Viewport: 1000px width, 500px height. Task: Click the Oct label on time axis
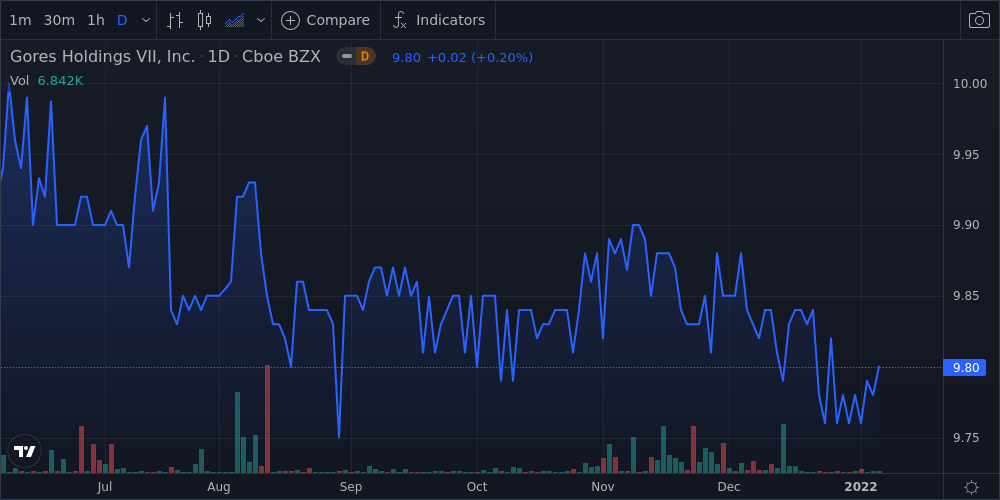477,487
